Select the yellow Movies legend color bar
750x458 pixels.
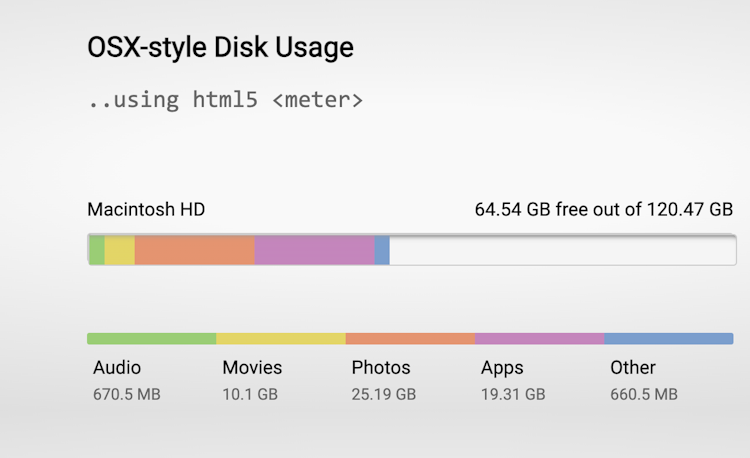(281, 338)
